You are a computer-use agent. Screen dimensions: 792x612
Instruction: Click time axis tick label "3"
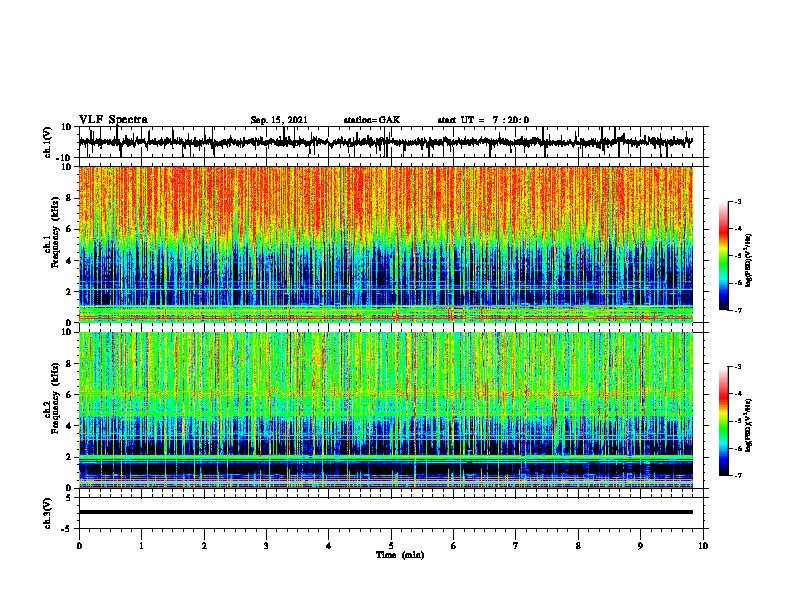point(266,546)
